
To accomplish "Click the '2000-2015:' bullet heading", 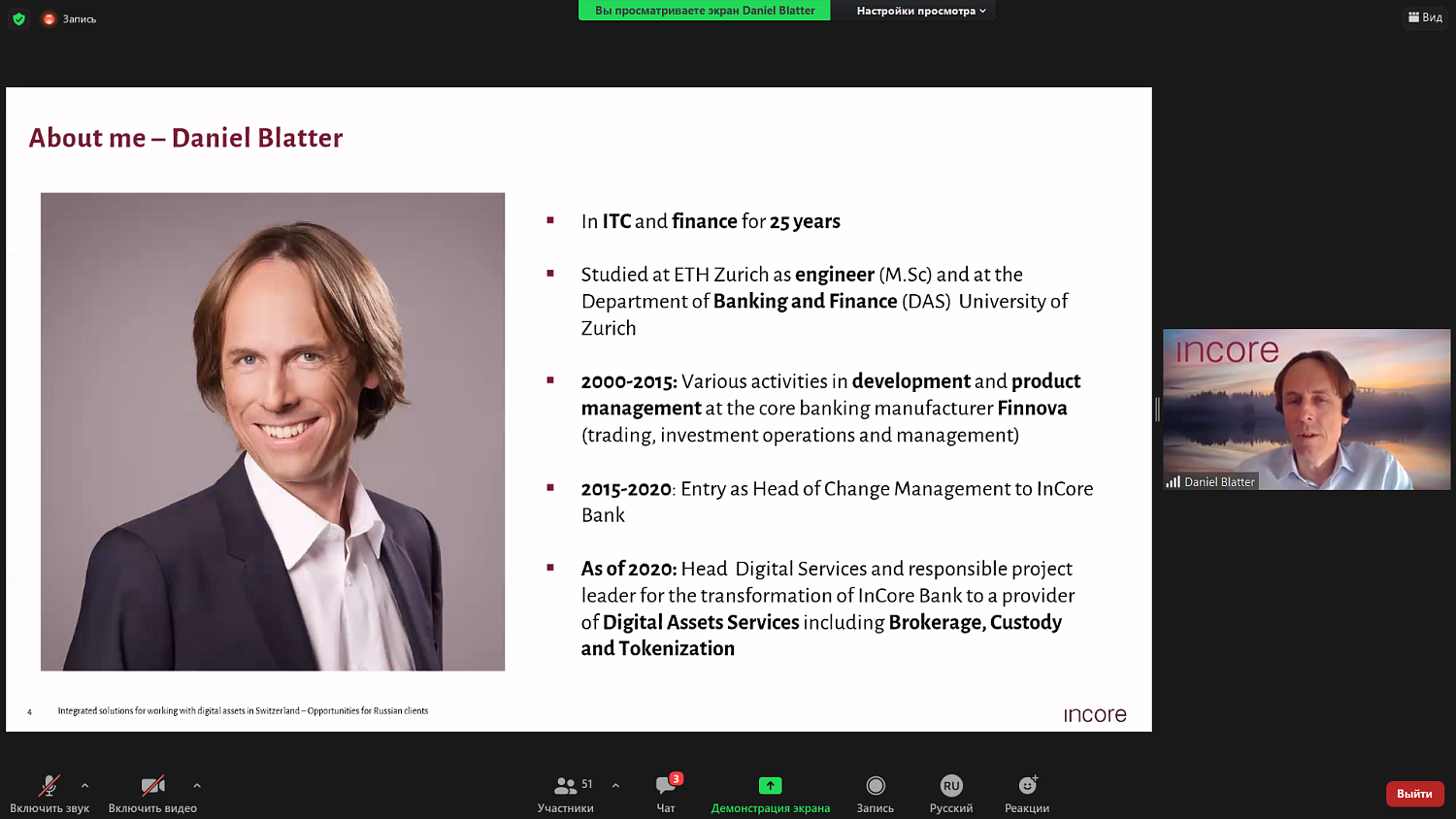I will pyautogui.click(x=629, y=381).
